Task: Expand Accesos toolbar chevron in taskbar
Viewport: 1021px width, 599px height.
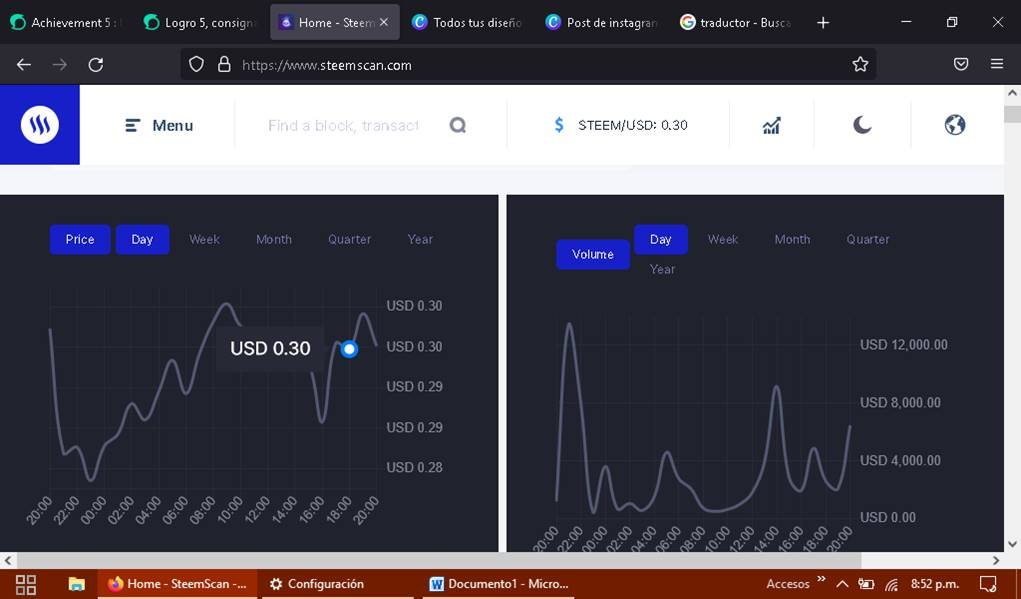Action: click(x=821, y=579)
